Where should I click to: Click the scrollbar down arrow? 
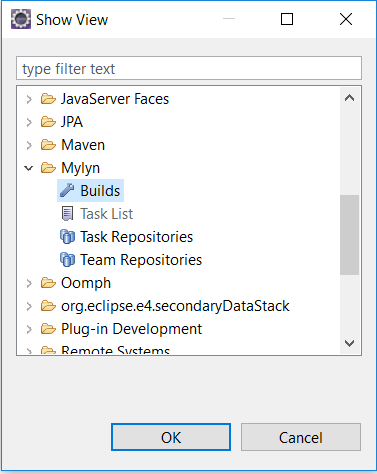[349, 343]
